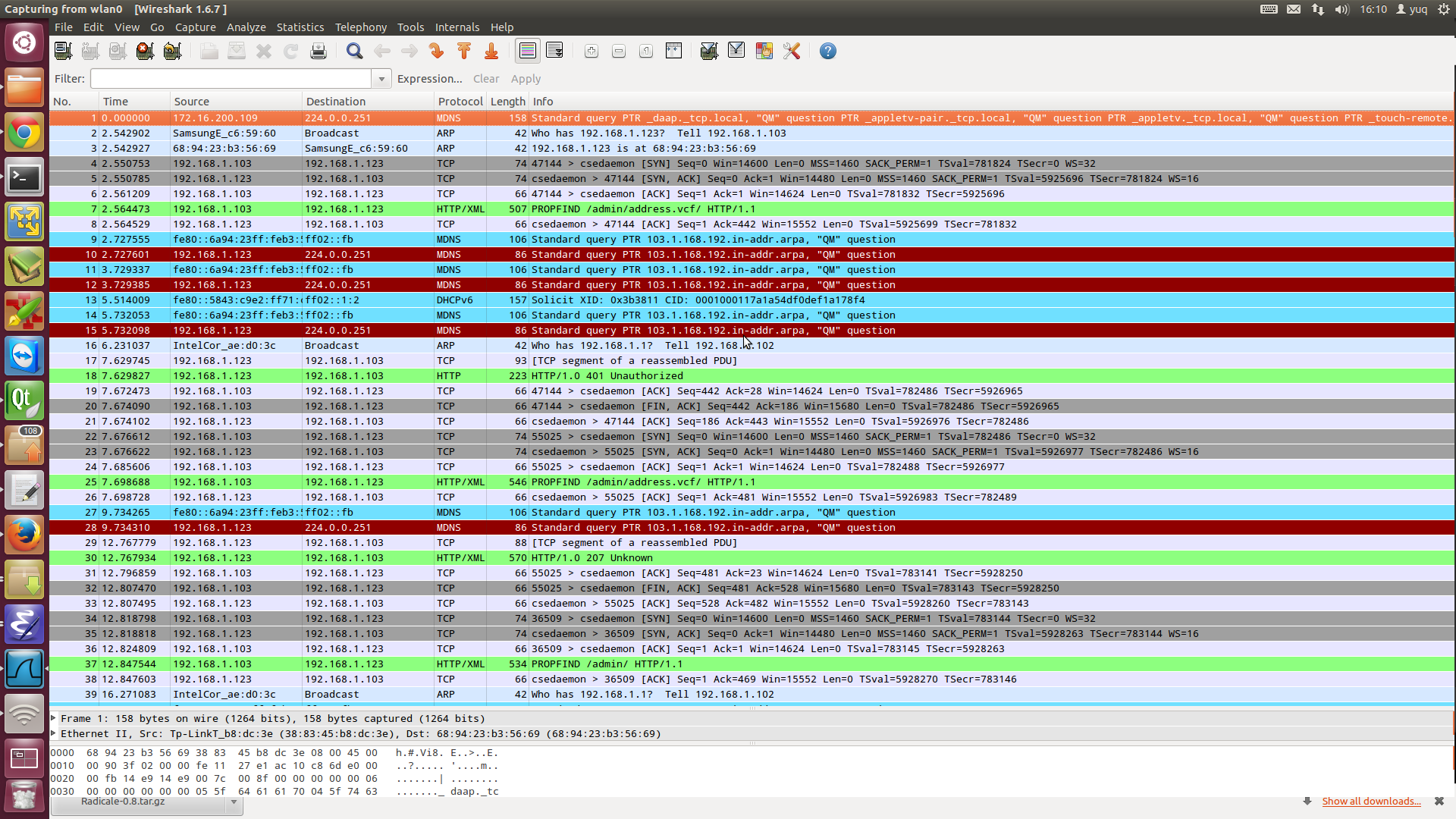Image resolution: width=1456 pixels, height=819 pixels.
Task: Open the Statistics menu
Action: pos(301,27)
